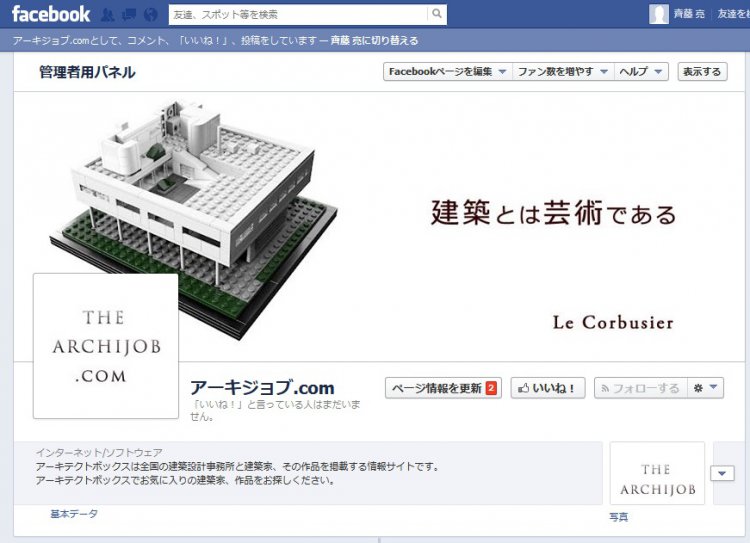This screenshot has width=750, height=543.
Task: Open the 写真 link
Action: click(618, 517)
